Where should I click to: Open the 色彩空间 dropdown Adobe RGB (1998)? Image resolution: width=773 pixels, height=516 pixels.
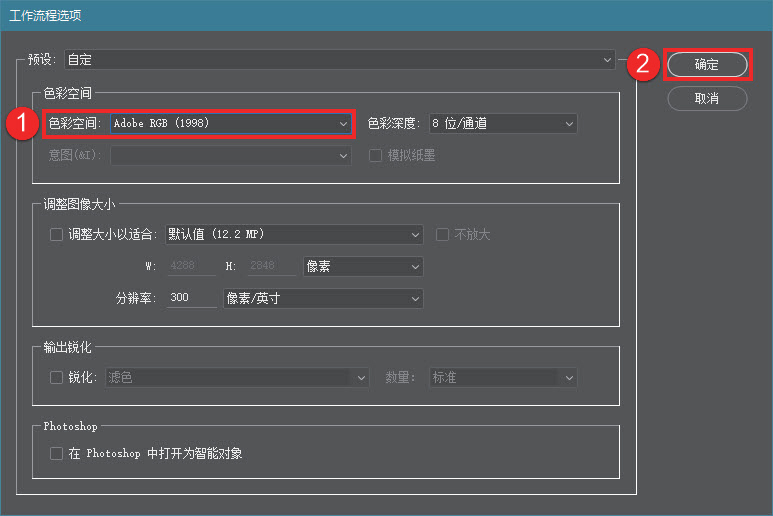click(x=231, y=123)
